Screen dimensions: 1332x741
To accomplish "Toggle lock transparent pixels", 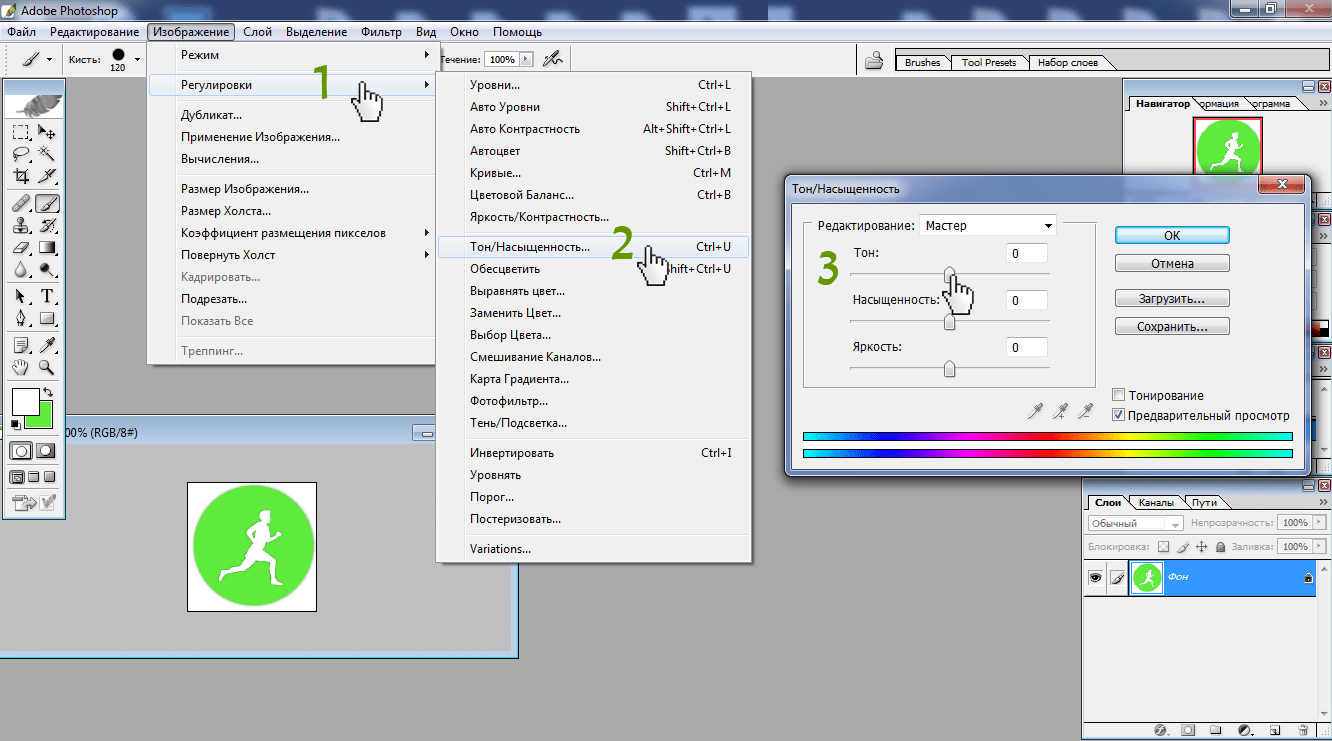I will click(1163, 547).
